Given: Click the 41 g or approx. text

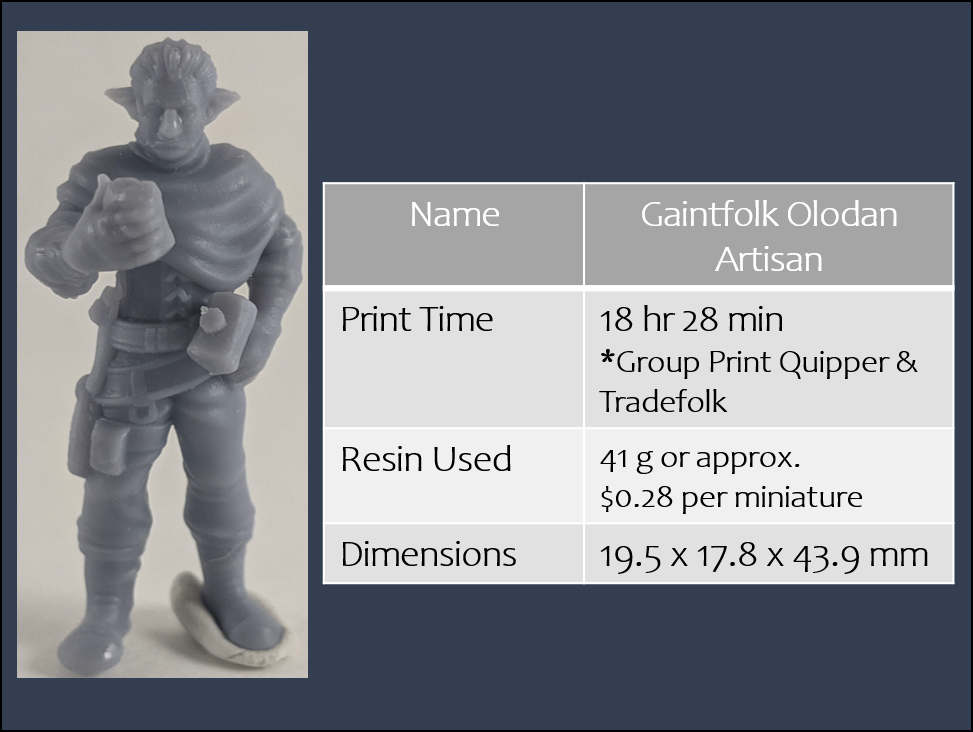Looking at the screenshot, I should tap(700, 459).
